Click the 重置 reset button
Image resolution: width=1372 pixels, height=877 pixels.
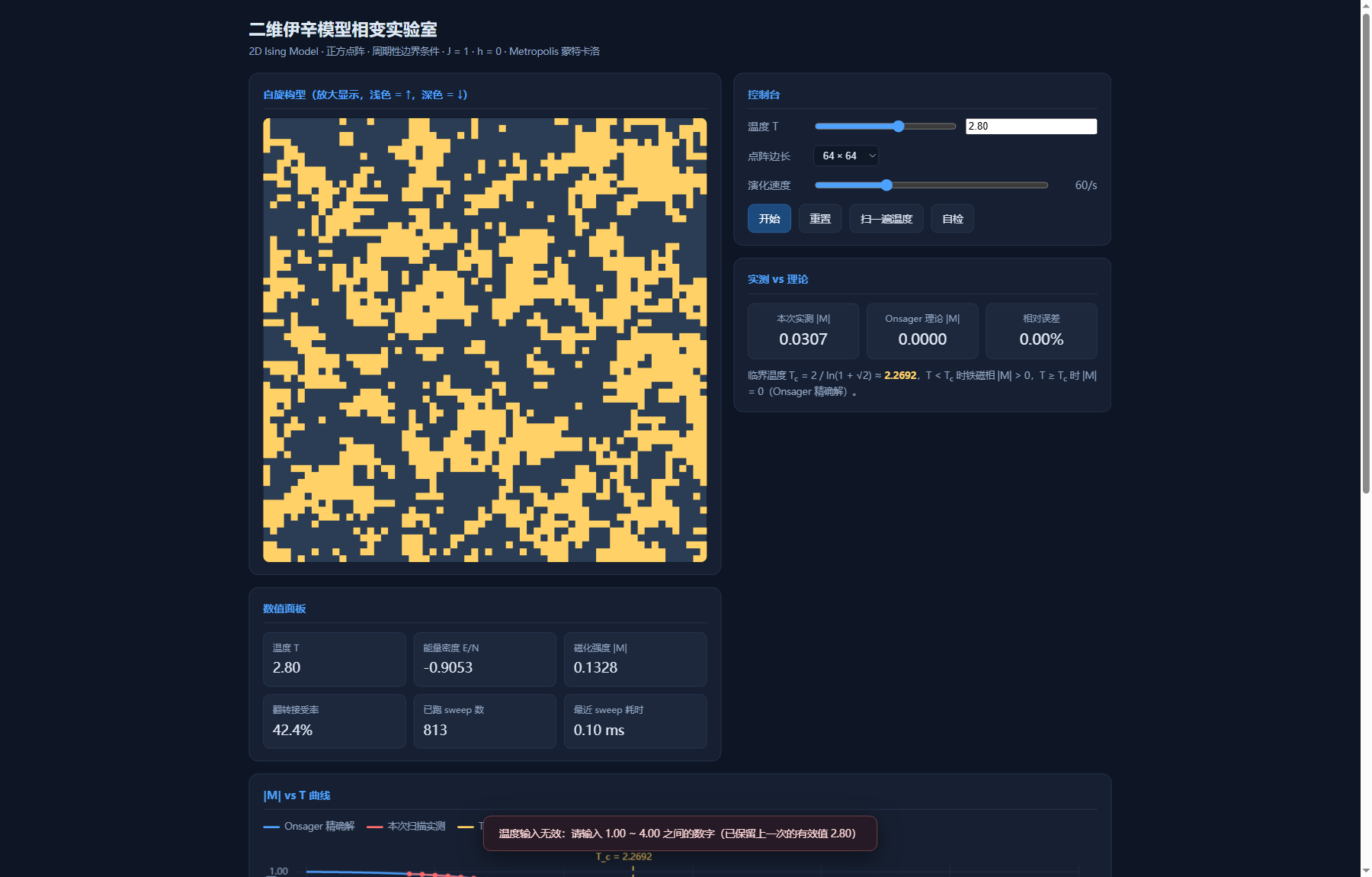pyautogui.click(x=820, y=219)
